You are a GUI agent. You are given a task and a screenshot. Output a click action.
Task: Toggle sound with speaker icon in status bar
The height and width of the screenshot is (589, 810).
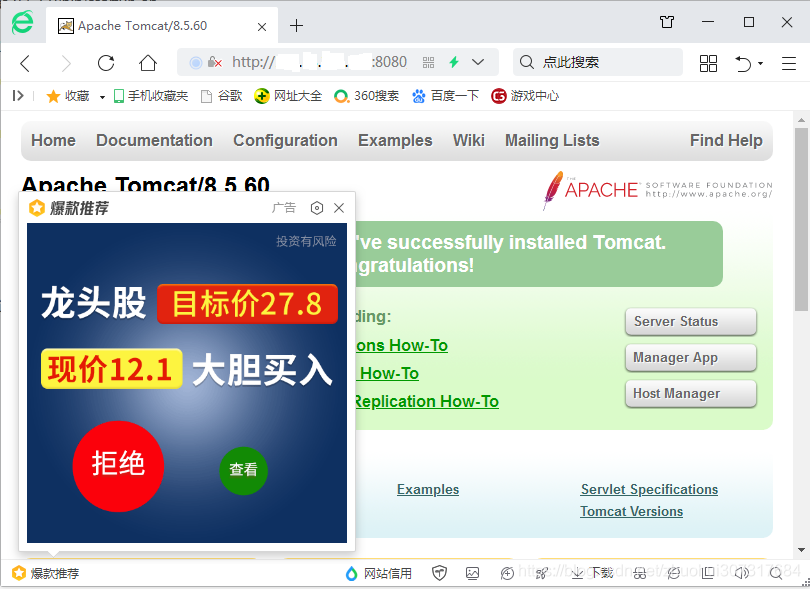click(x=742, y=572)
